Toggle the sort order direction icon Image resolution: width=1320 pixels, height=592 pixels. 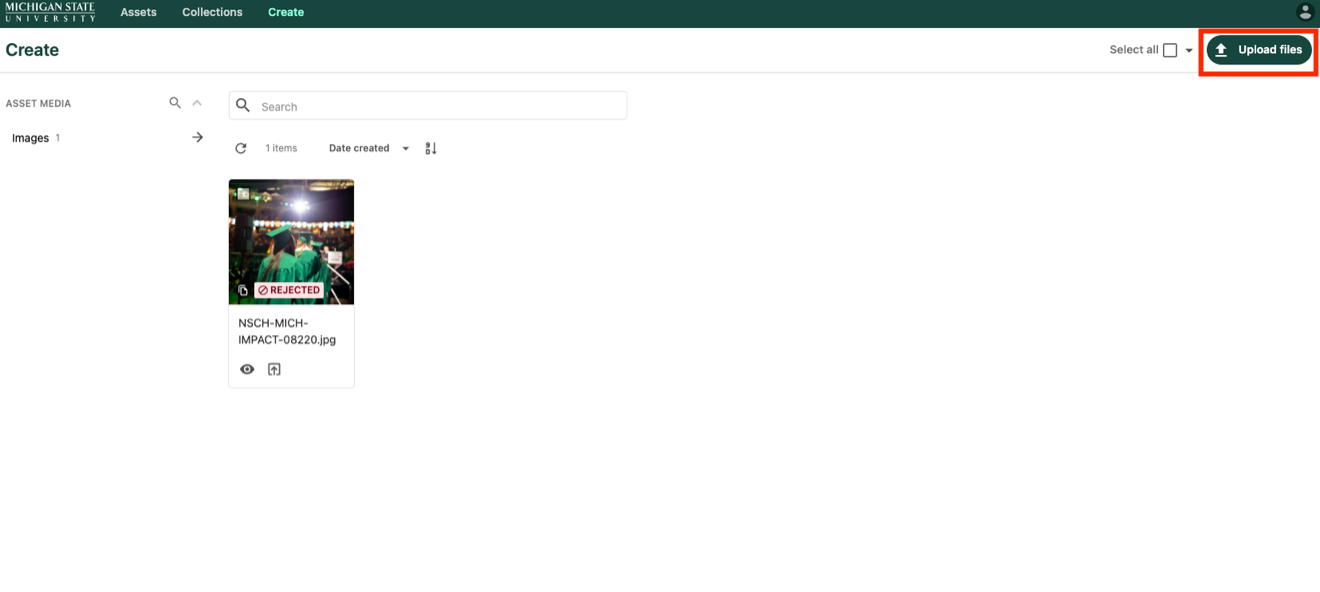[431, 148]
